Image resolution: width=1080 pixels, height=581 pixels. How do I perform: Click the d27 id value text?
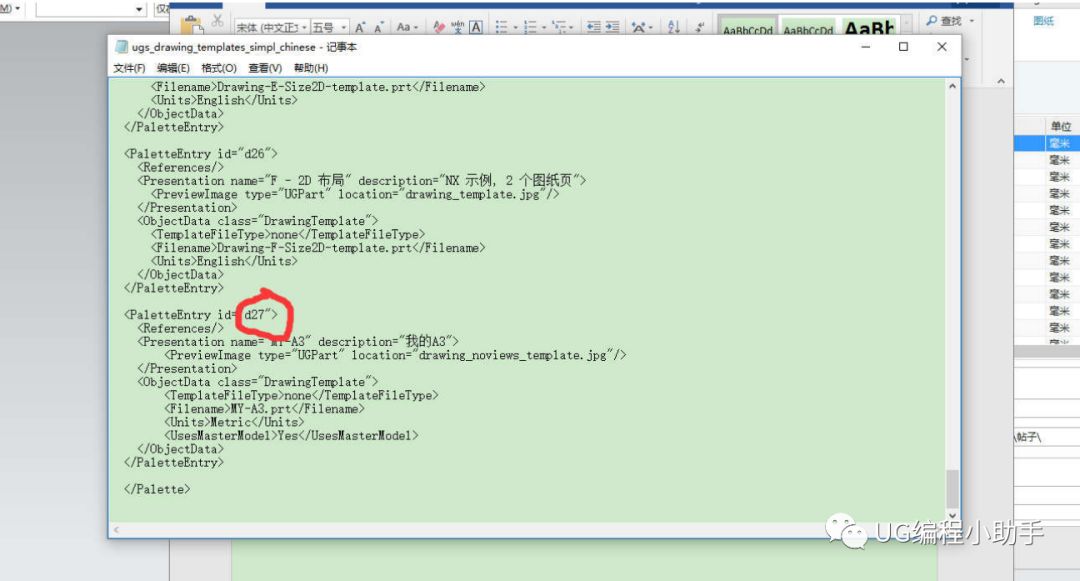(254, 315)
